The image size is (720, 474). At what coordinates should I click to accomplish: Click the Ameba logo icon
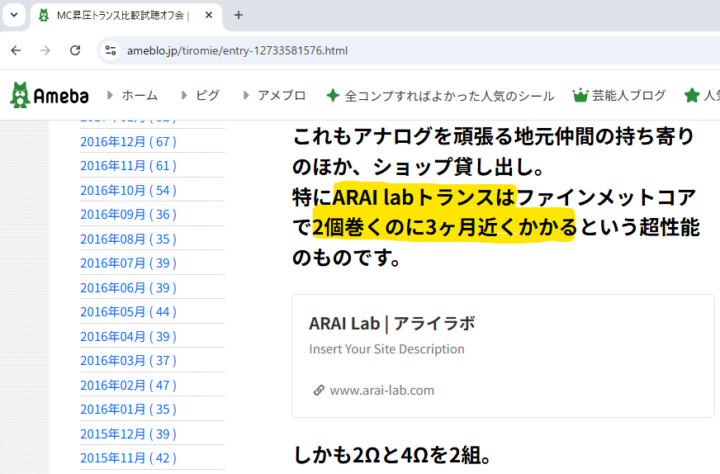click(x=20, y=95)
